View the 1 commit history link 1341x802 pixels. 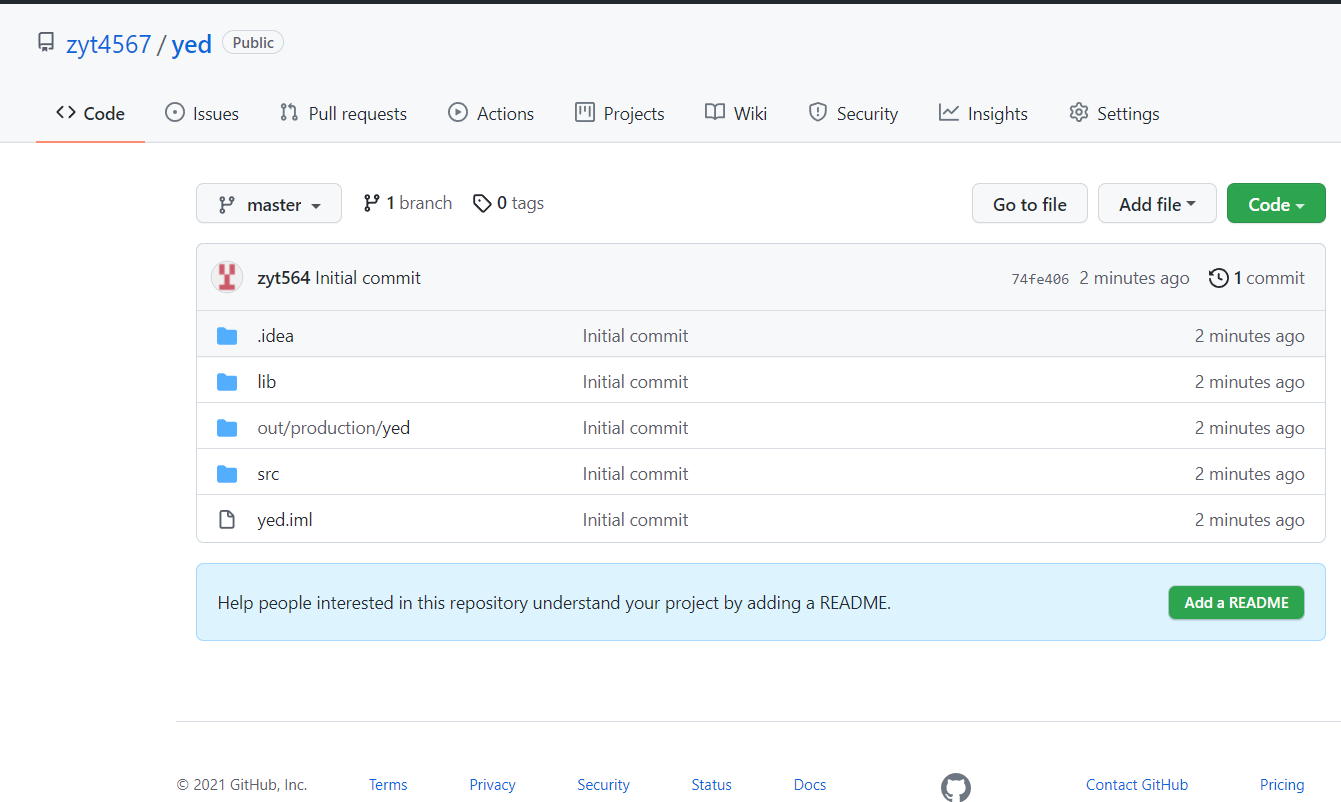click(x=1257, y=278)
